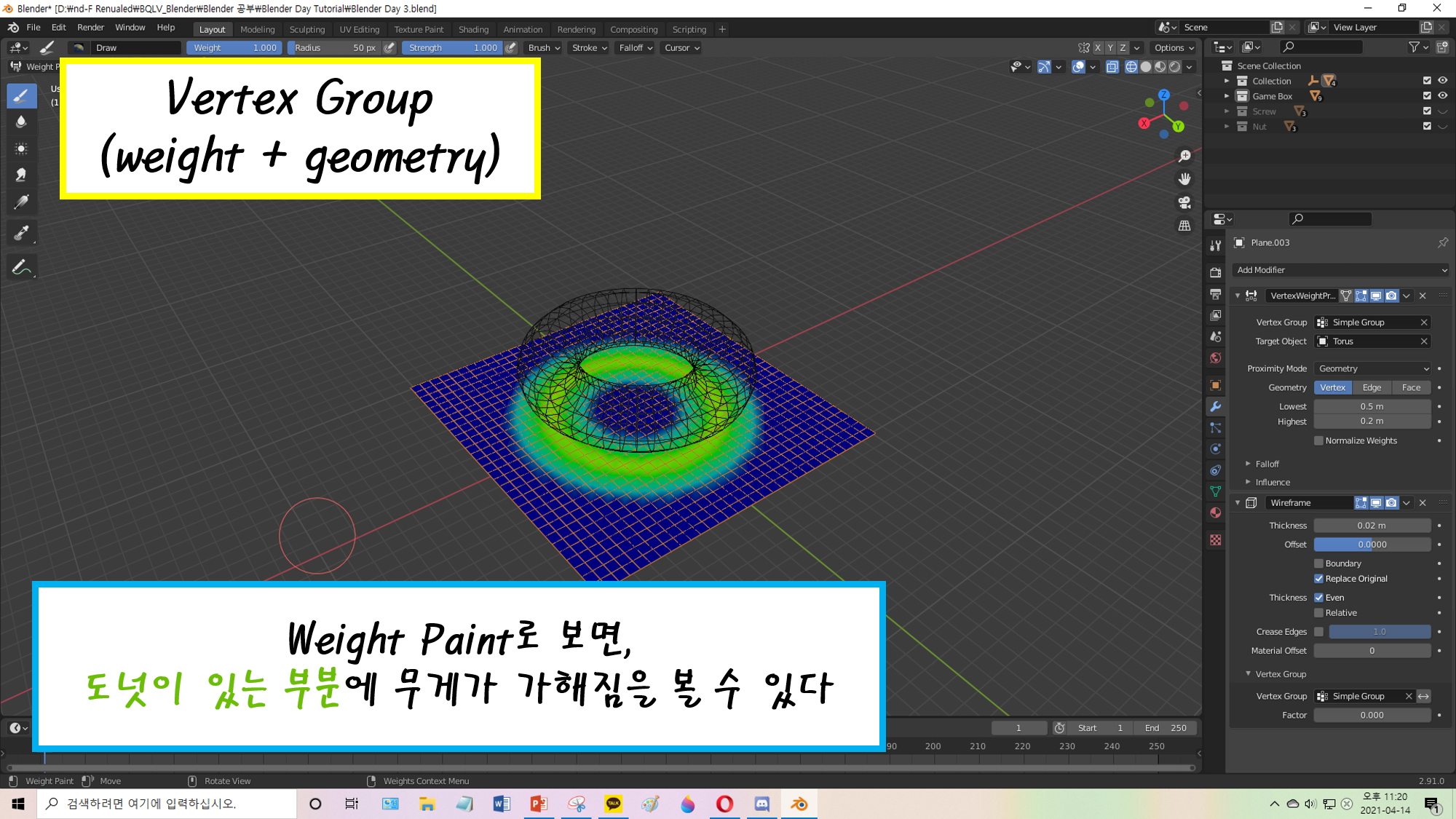Open the Proximity Mode Geometry dropdown

(x=1372, y=368)
